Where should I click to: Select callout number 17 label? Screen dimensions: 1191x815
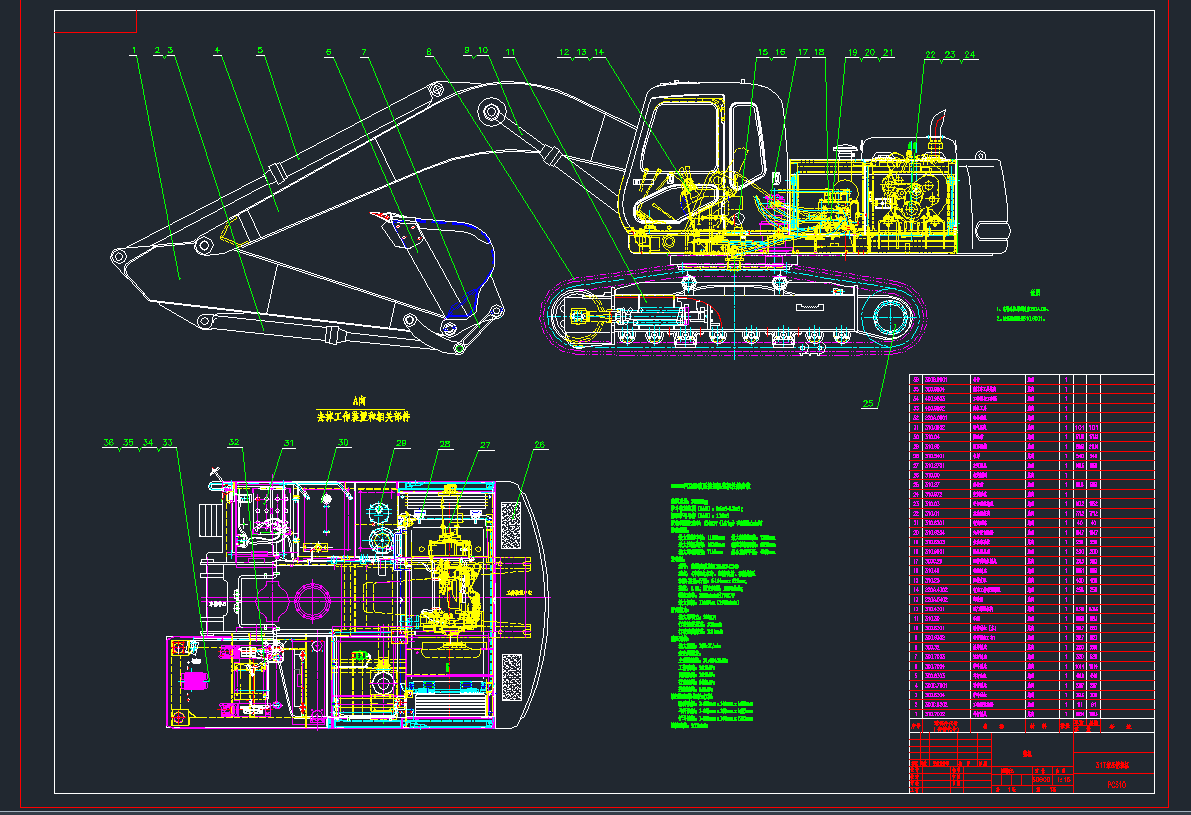[803, 52]
